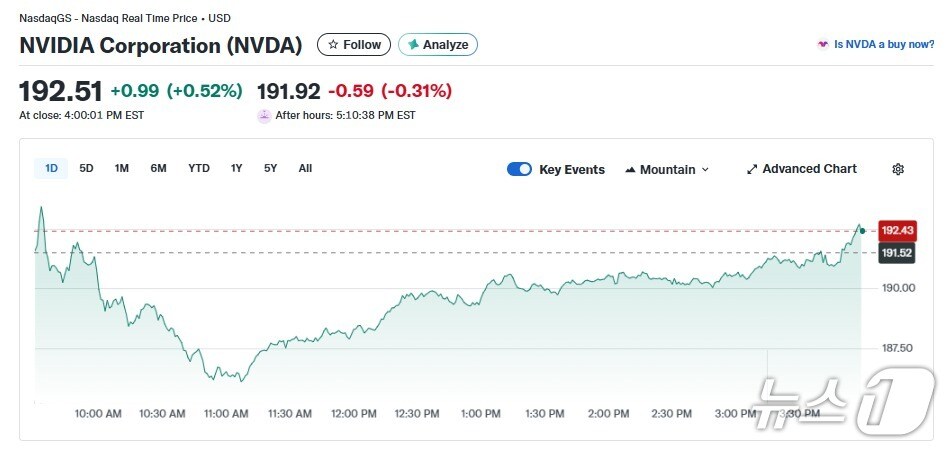Select the 1M chart range

tap(122, 168)
